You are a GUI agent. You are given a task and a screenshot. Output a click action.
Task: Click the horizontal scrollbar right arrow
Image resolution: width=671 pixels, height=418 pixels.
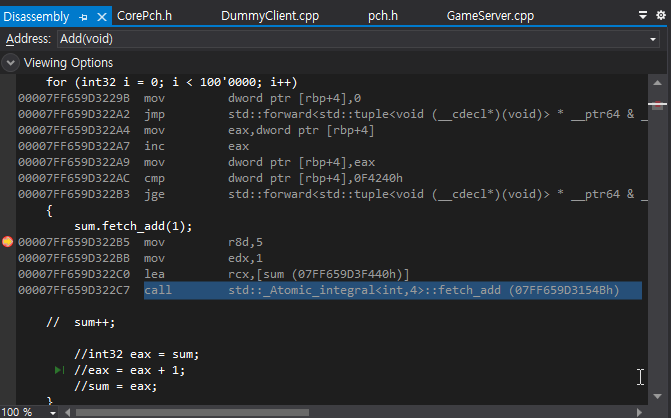639,412
